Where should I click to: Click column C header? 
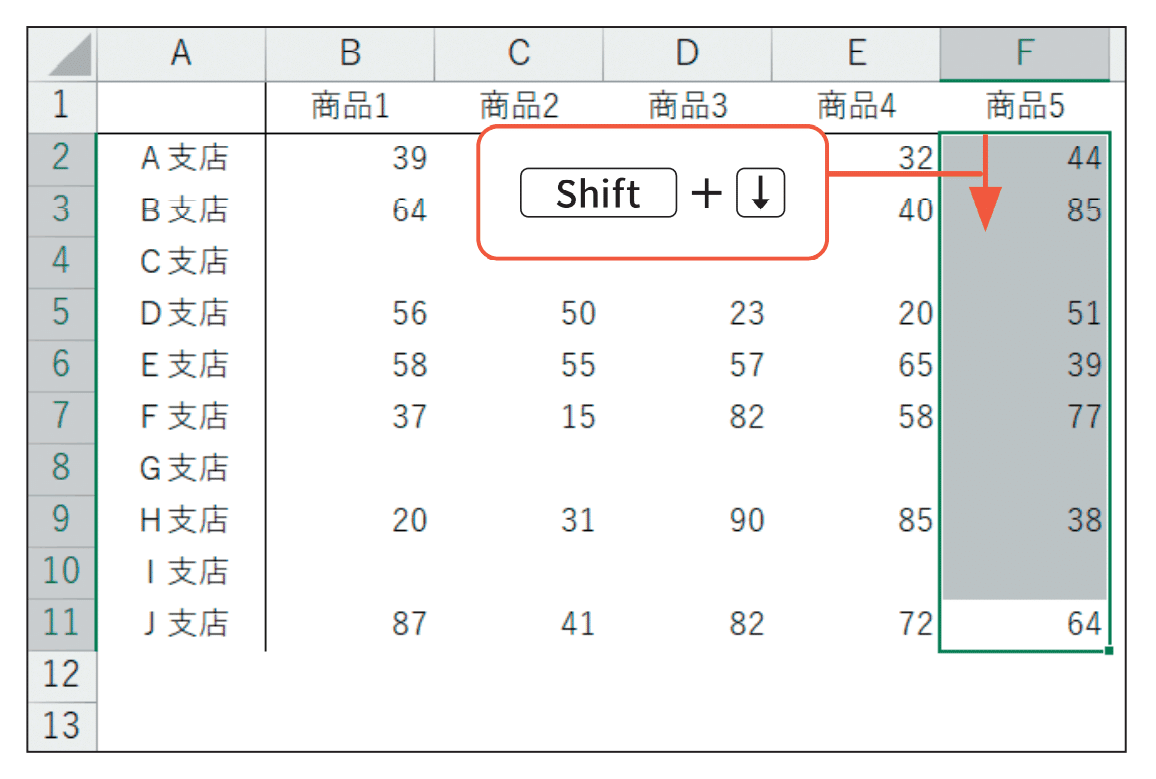(519, 54)
